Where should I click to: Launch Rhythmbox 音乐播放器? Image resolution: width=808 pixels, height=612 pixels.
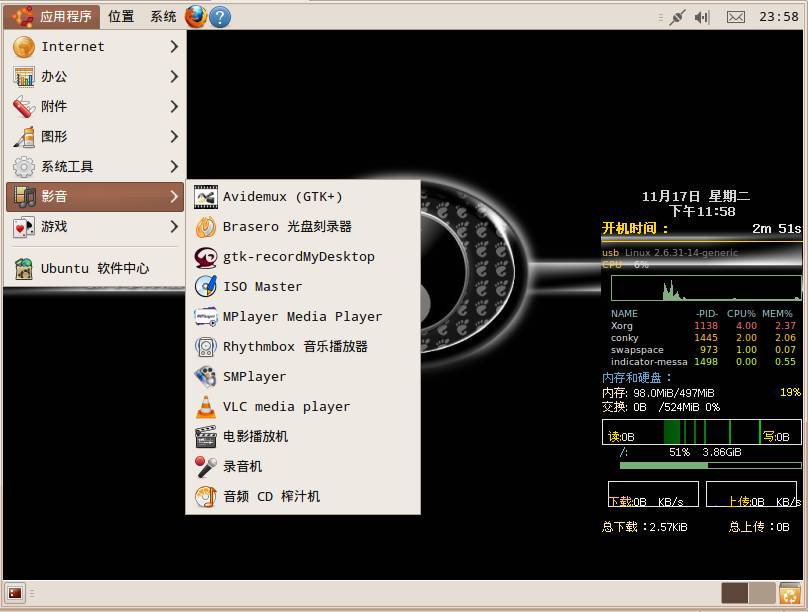coord(303,347)
